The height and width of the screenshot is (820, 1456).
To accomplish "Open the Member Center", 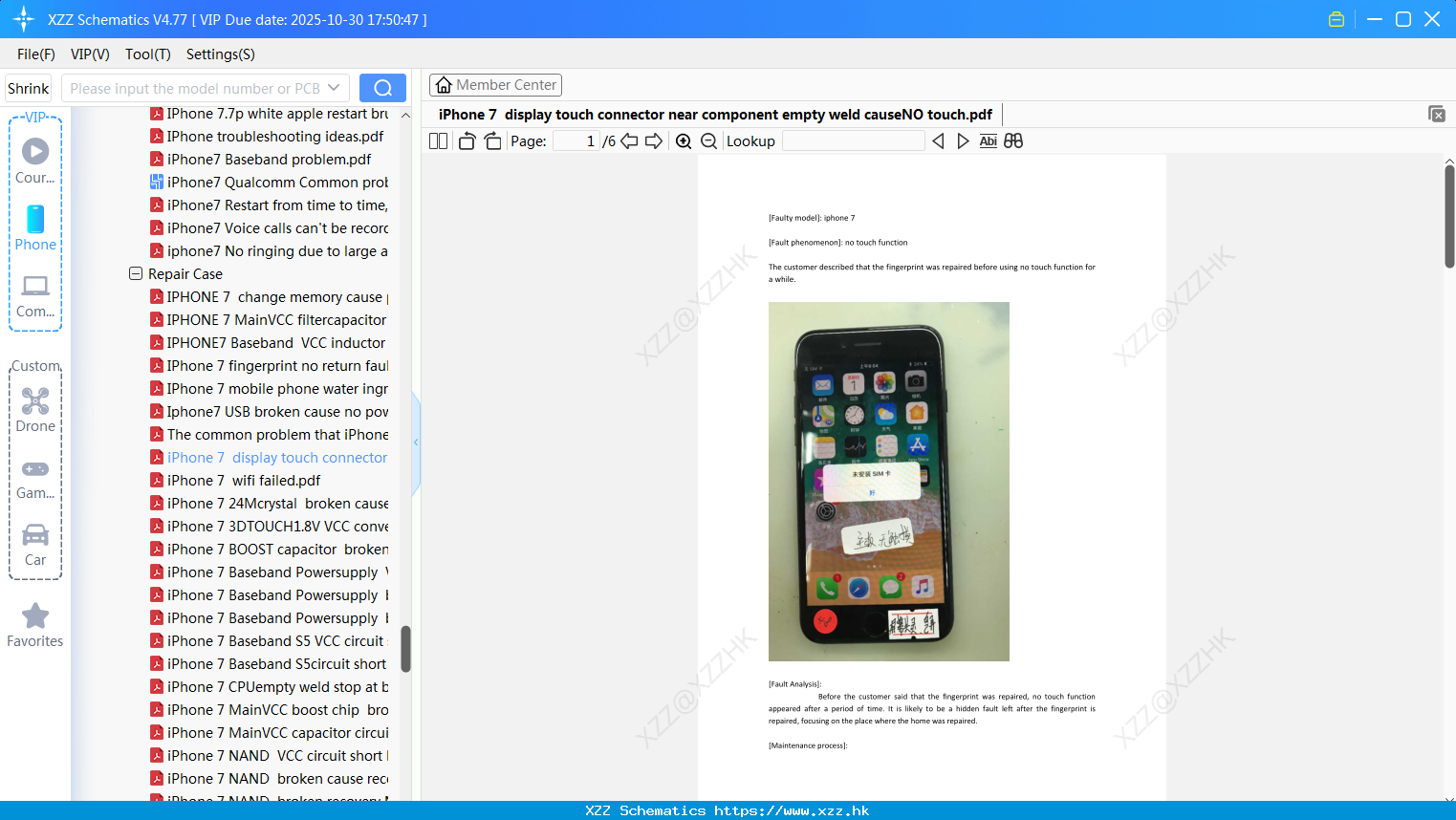I will pyautogui.click(x=495, y=85).
